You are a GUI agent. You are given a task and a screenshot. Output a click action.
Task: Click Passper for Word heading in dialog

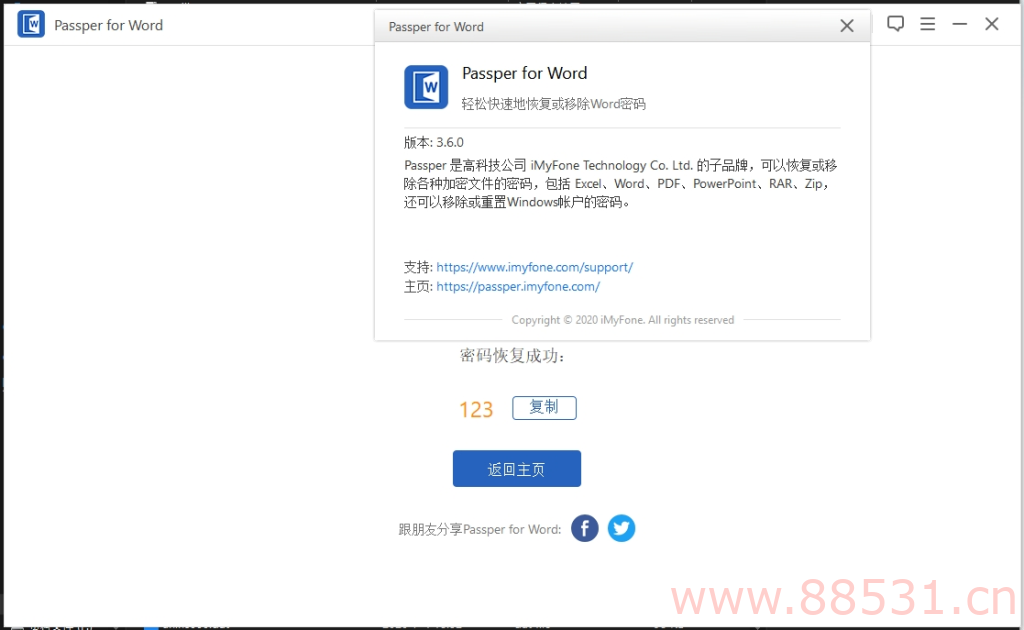click(x=524, y=73)
